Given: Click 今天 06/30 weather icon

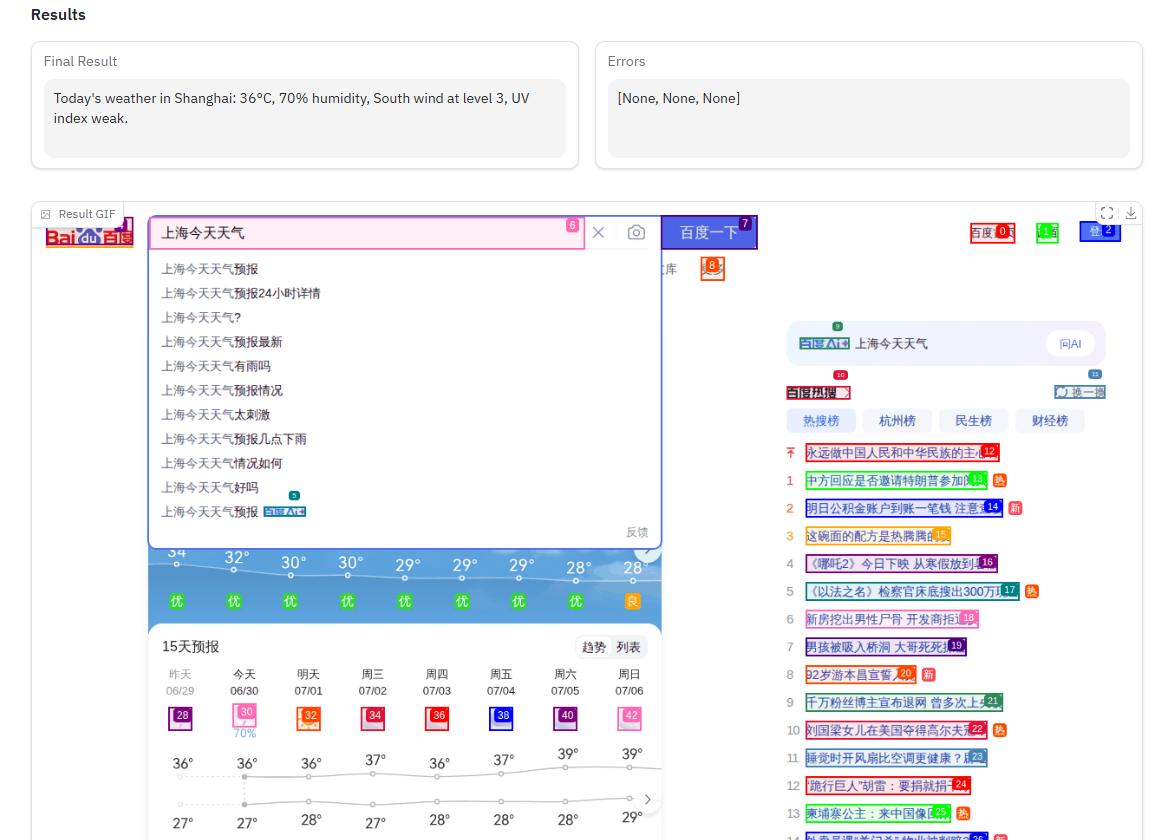Looking at the screenshot, I should point(244,715).
